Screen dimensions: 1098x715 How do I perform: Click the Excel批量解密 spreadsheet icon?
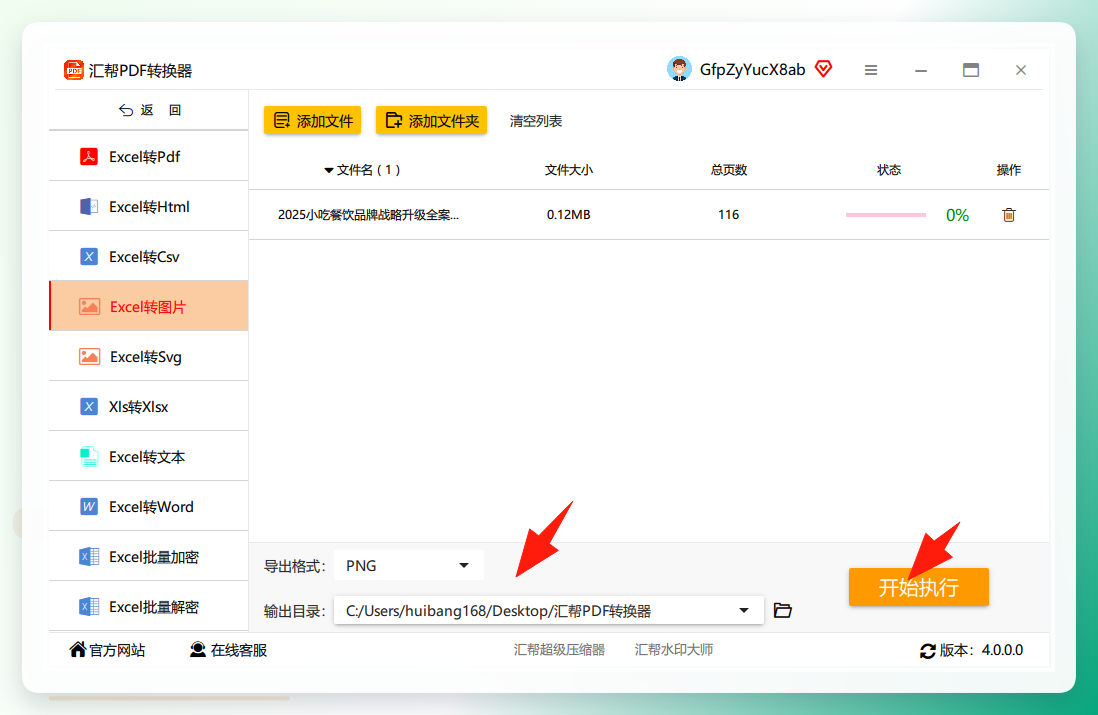(89, 606)
